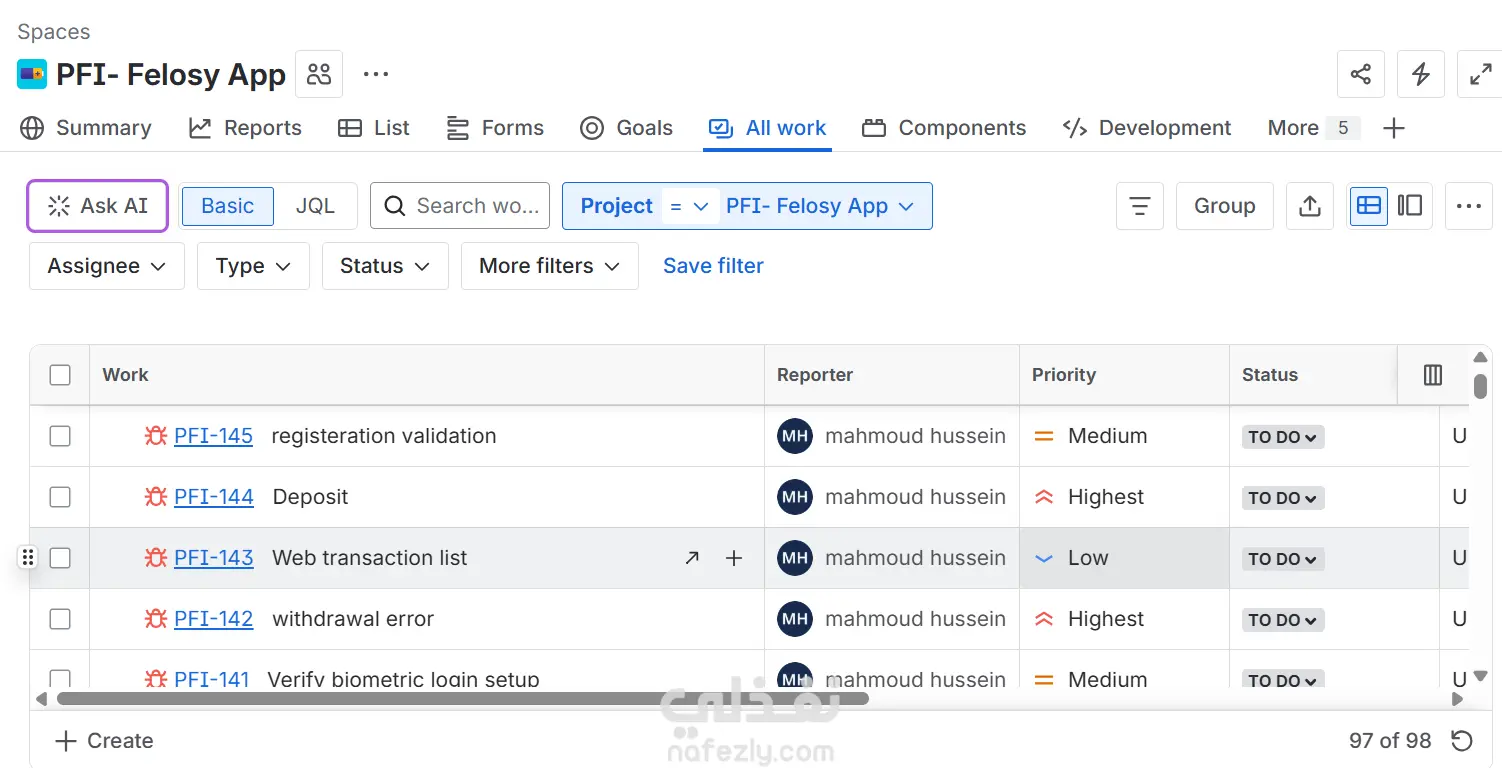Select the PFI-143 row checkbox
Image resolution: width=1502 pixels, height=768 pixels.
click(60, 558)
